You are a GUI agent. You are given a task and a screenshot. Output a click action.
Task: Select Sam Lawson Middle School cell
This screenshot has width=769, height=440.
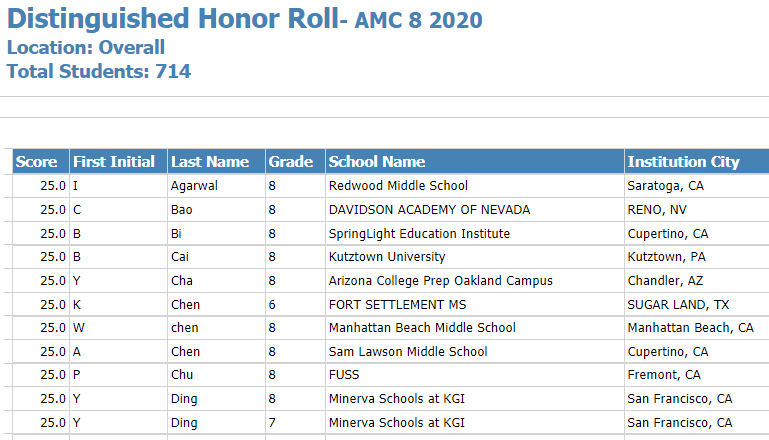[x=475, y=352]
